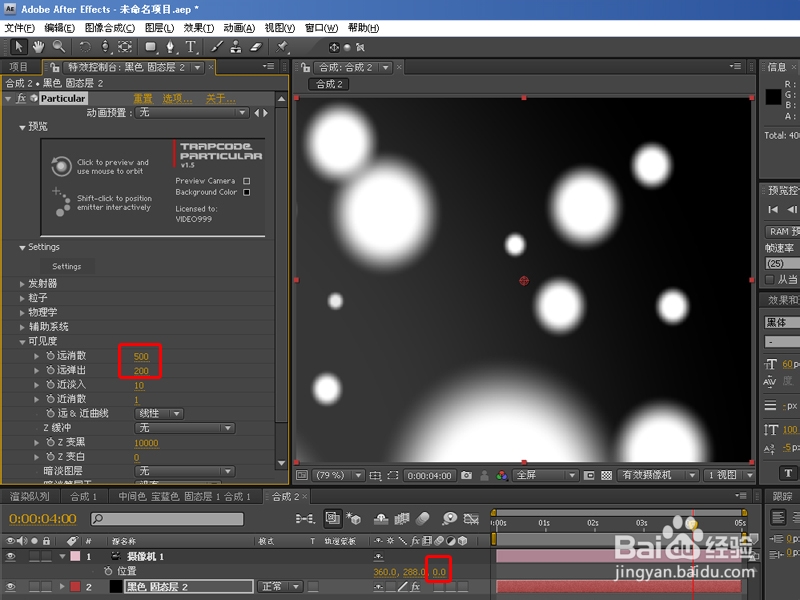Image resolution: width=800 pixels, height=600 pixels.
Task: Hide the 黑色 固态层 2 layer eye
Action: click(x=10, y=587)
